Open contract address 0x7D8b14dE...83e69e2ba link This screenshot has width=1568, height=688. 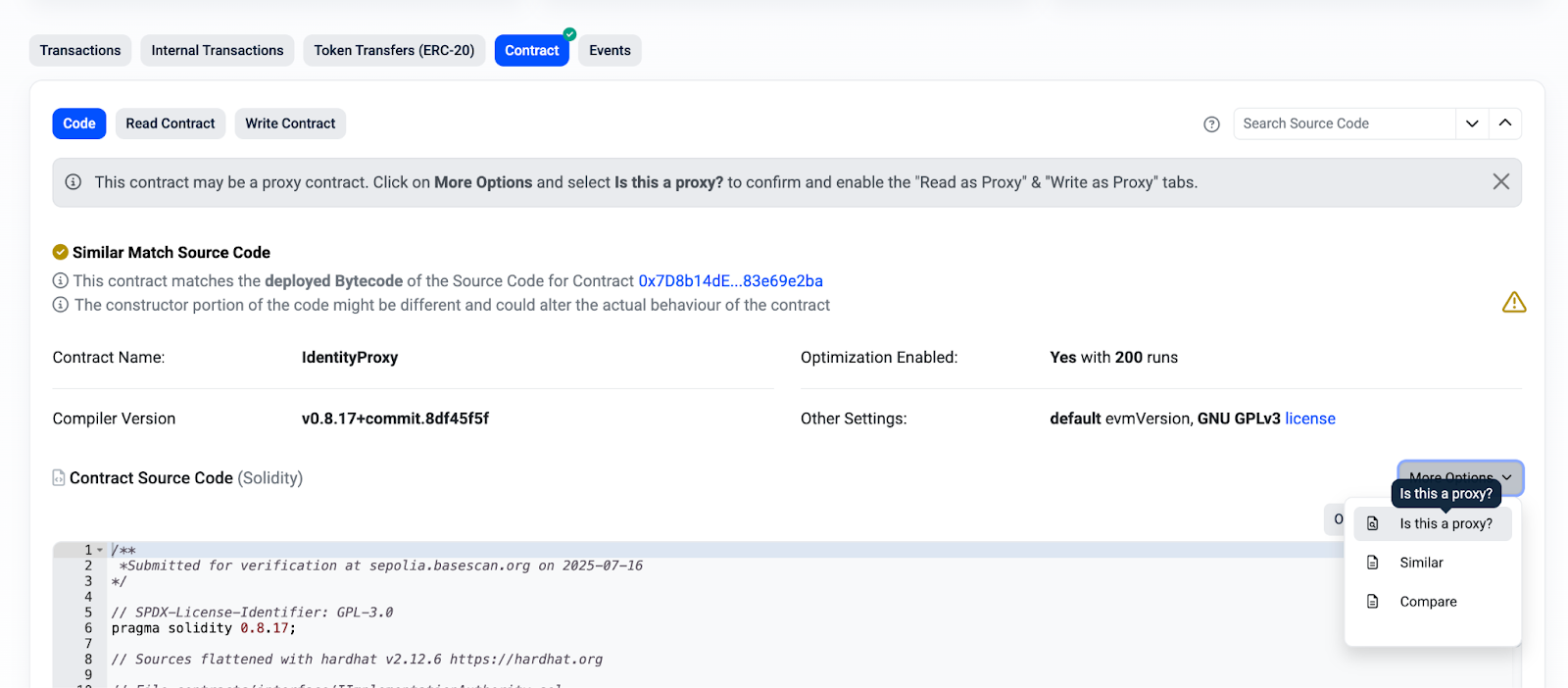click(730, 281)
